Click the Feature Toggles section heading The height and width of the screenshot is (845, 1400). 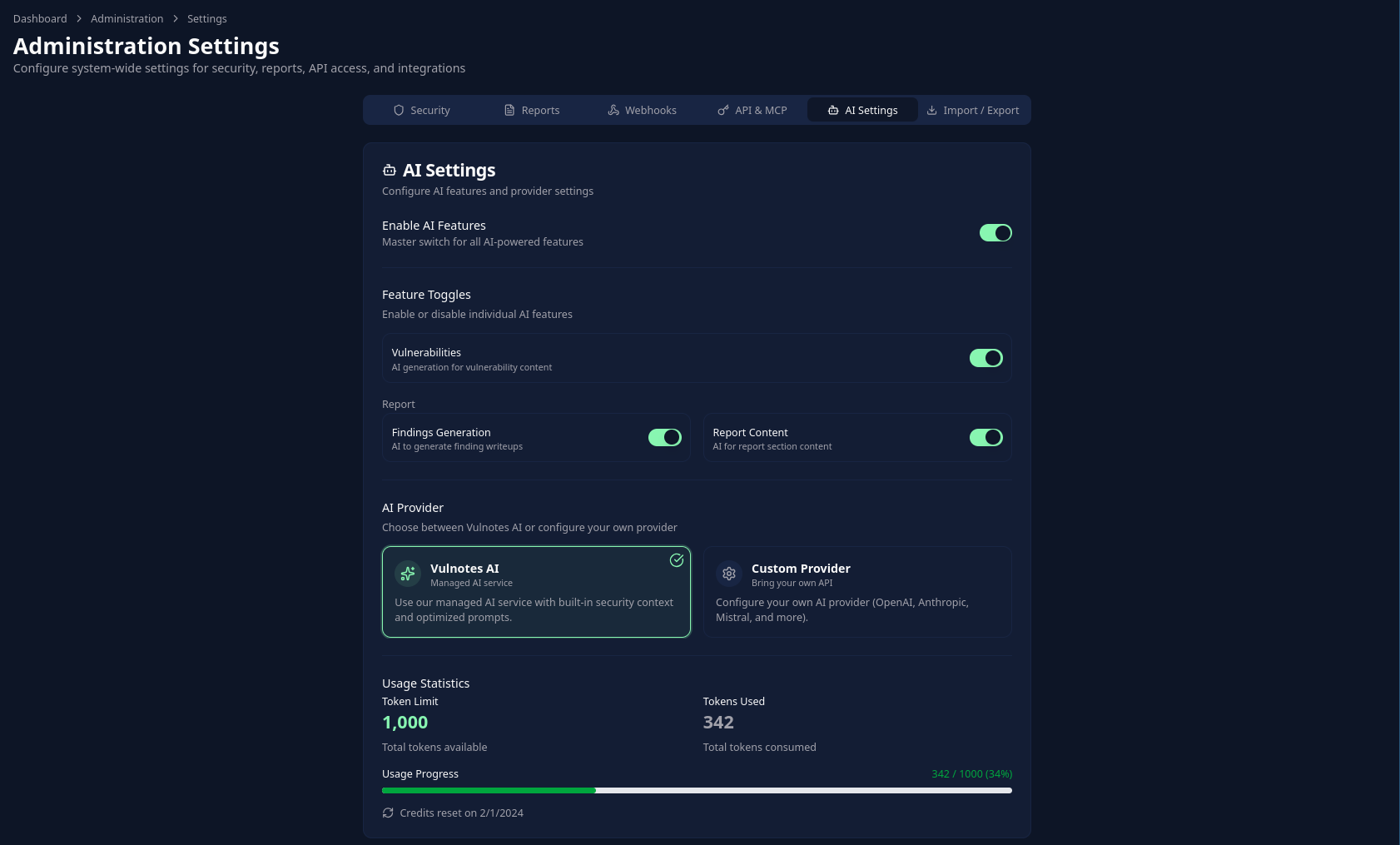426,295
